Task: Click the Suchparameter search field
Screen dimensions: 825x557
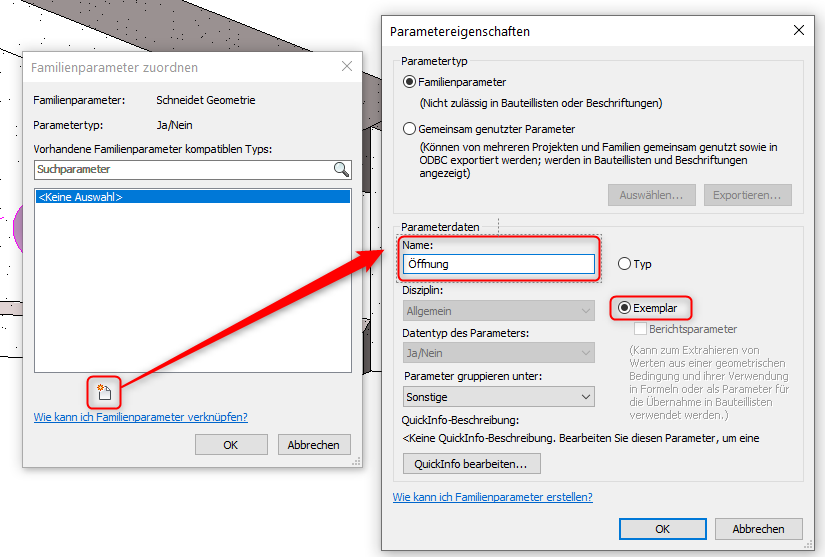Action: tap(182, 169)
